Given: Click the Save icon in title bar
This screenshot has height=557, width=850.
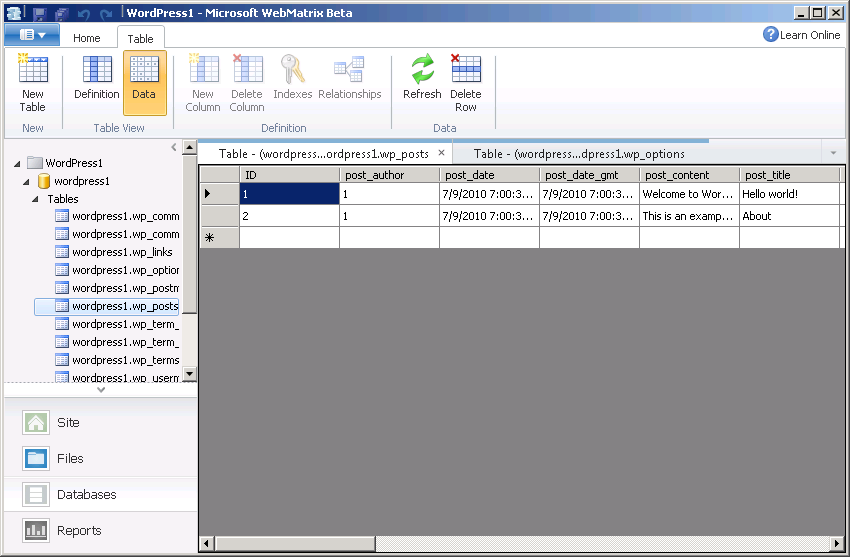Looking at the screenshot, I should pos(39,13).
